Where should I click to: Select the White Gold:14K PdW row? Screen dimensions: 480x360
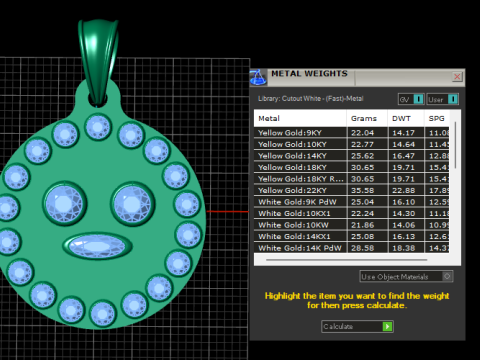click(351, 248)
